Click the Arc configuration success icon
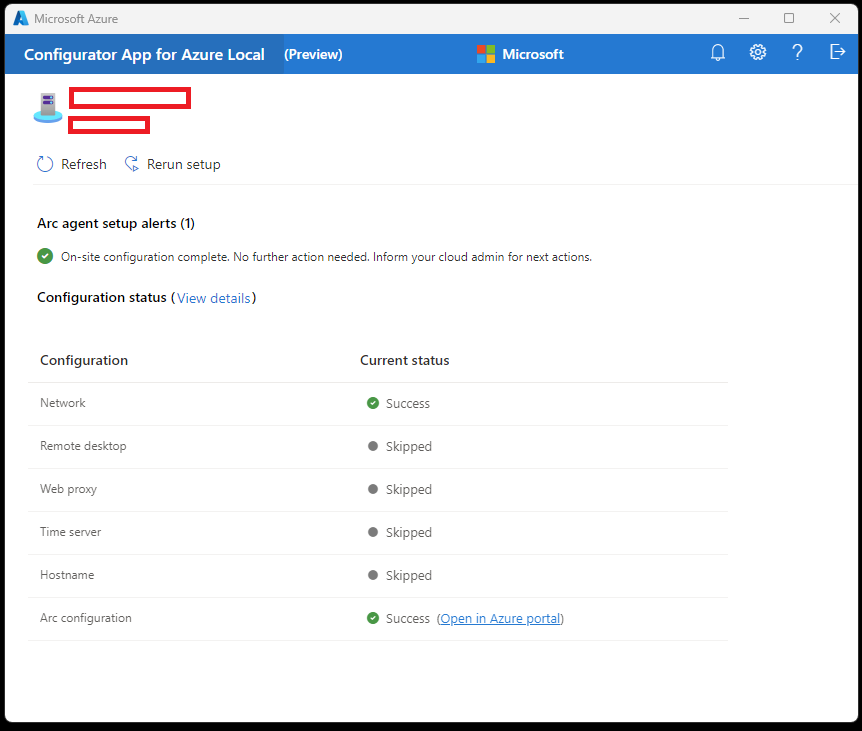862x731 pixels. coord(373,618)
